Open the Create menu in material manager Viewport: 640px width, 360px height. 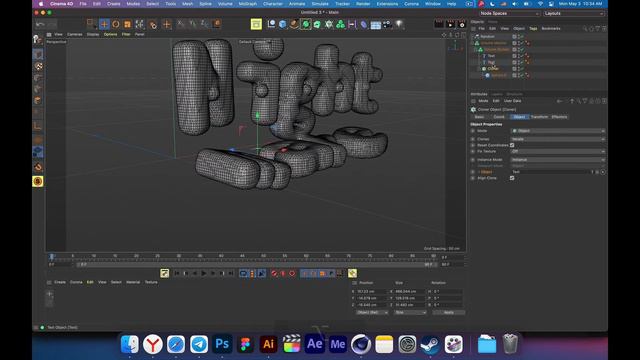coord(60,282)
